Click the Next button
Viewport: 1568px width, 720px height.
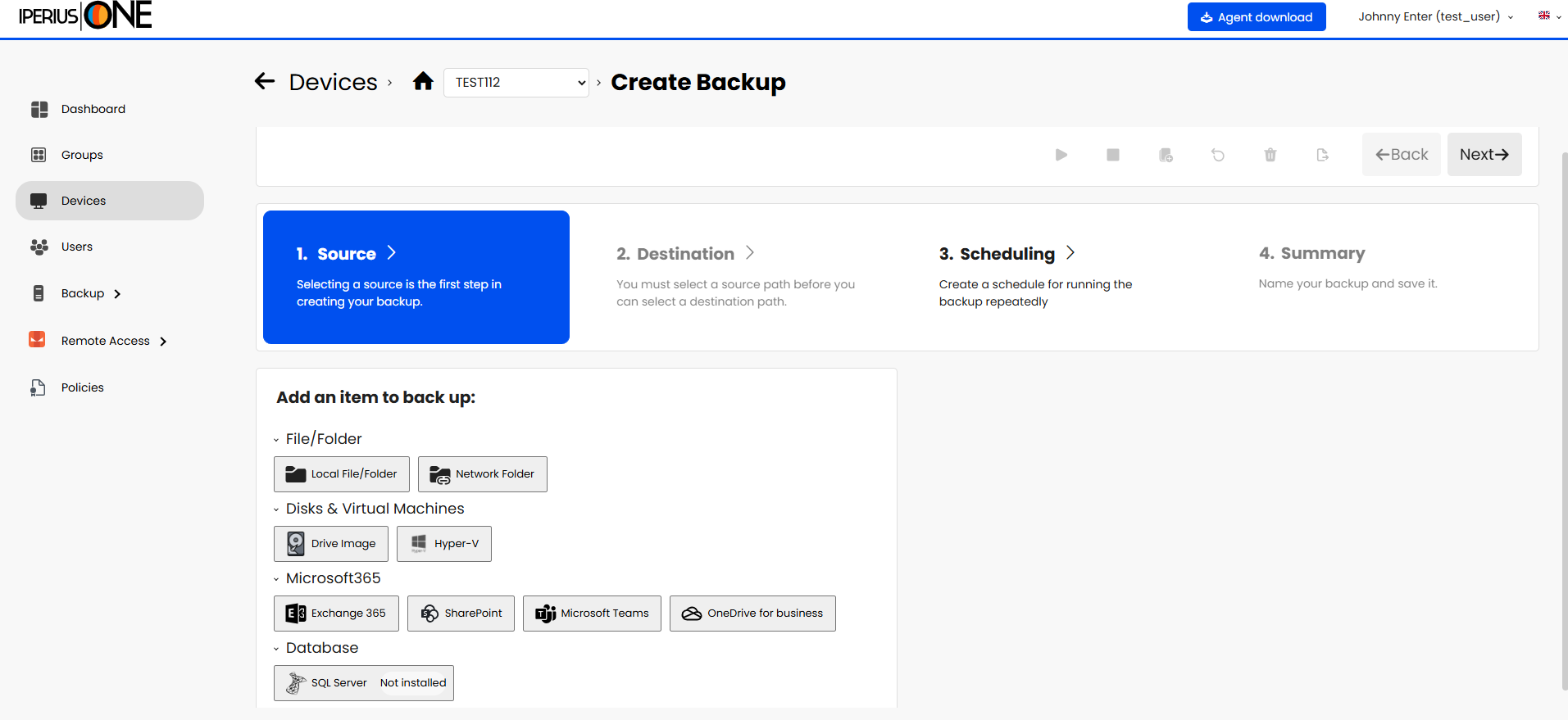point(1484,155)
